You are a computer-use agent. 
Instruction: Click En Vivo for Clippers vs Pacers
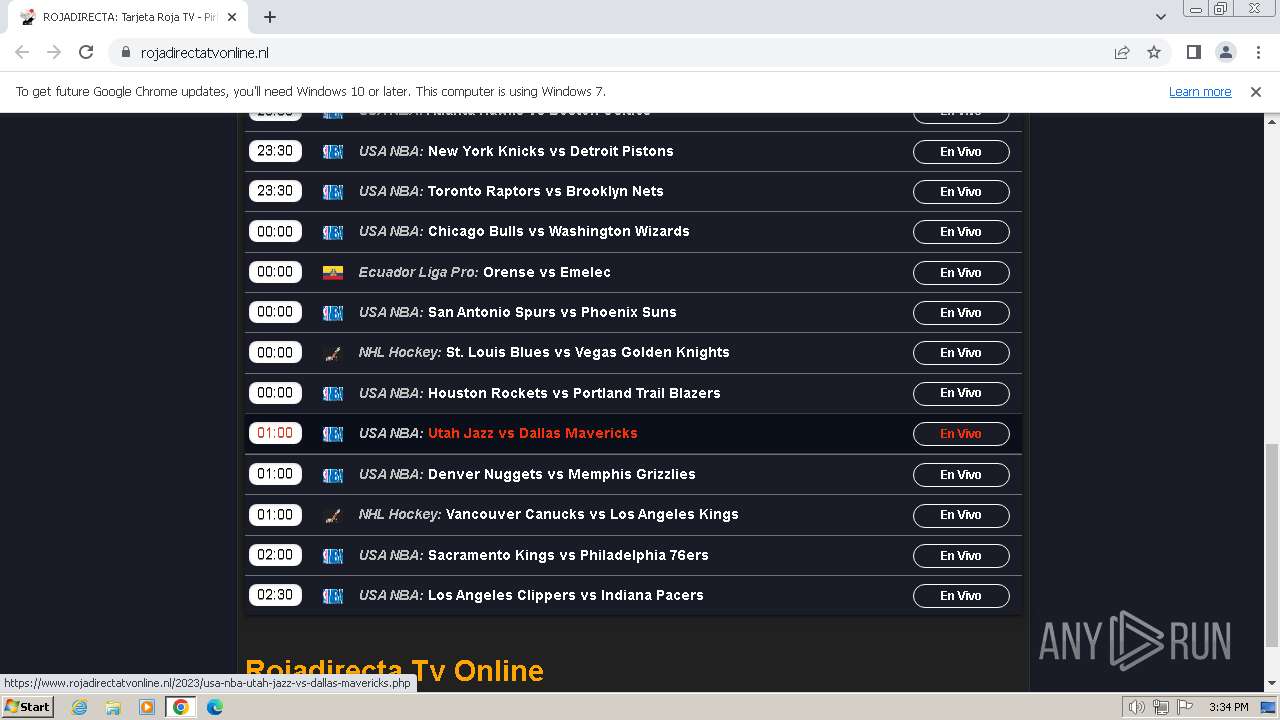pyautogui.click(x=961, y=596)
